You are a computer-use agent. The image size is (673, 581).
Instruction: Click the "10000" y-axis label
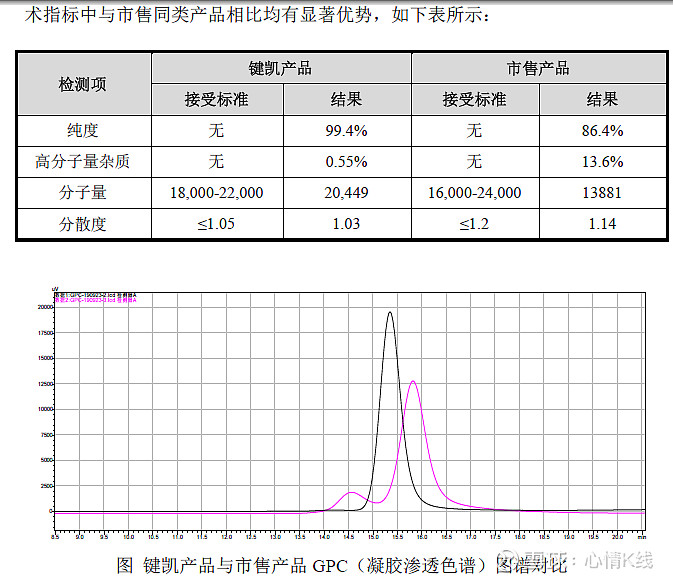45,409
